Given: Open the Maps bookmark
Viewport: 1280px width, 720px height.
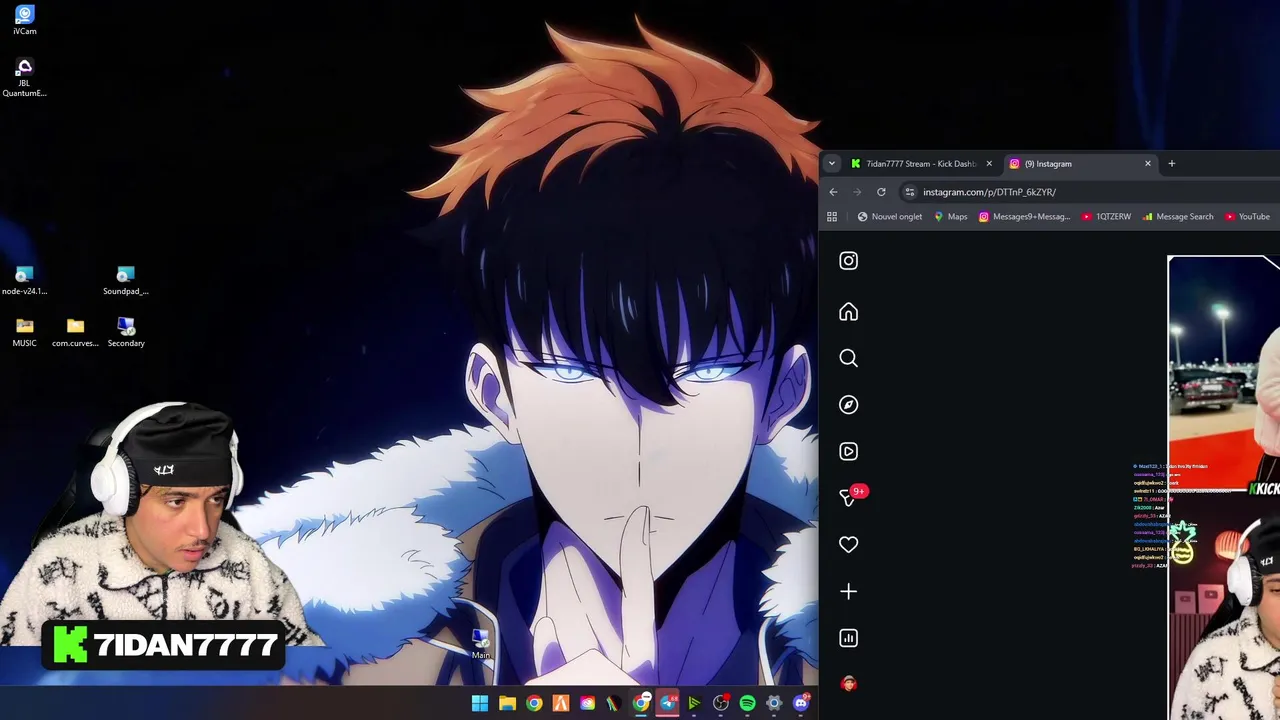Looking at the screenshot, I should point(950,217).
